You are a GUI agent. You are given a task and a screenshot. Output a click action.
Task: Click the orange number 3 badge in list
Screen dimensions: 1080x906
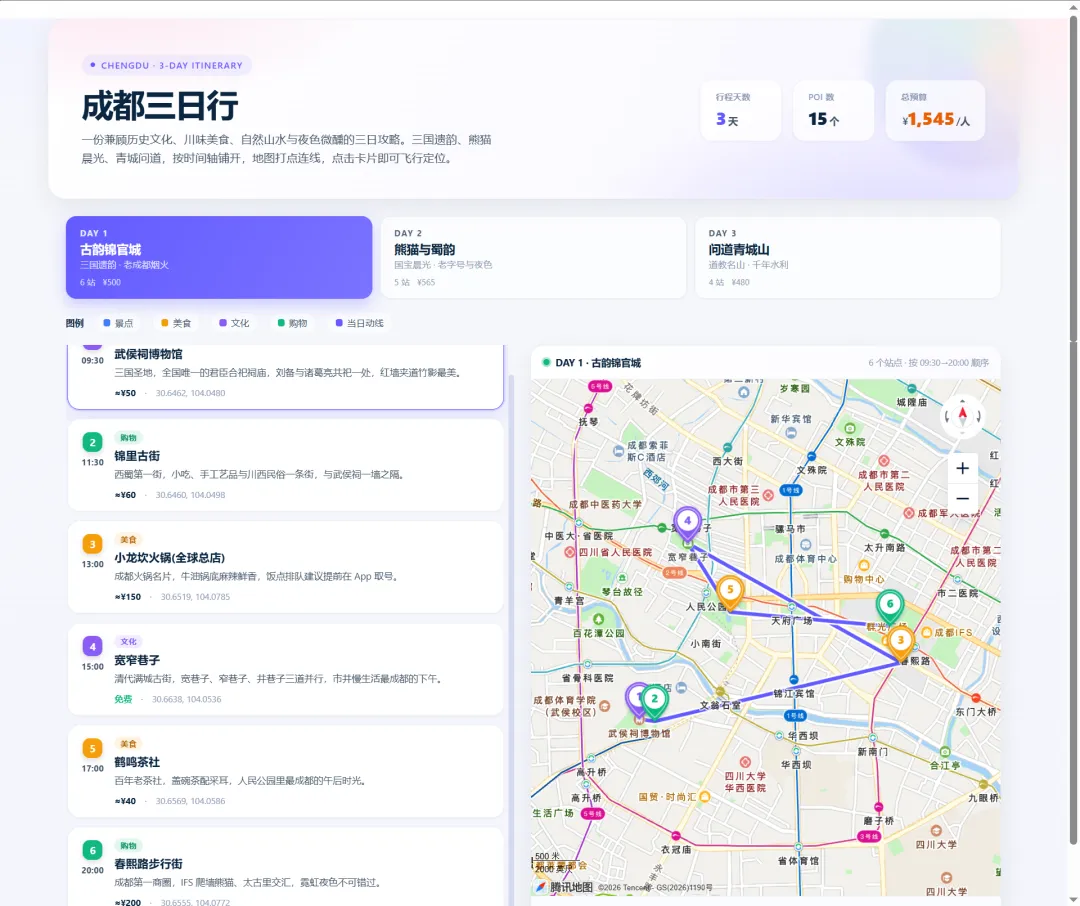coord(92,544)
